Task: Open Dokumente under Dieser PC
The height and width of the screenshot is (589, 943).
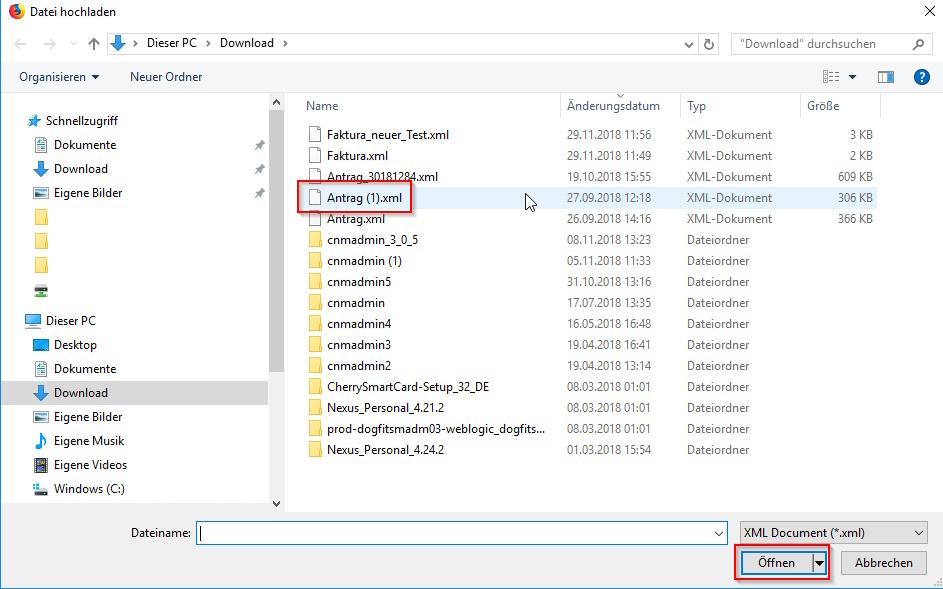Action: coord(85,369)
